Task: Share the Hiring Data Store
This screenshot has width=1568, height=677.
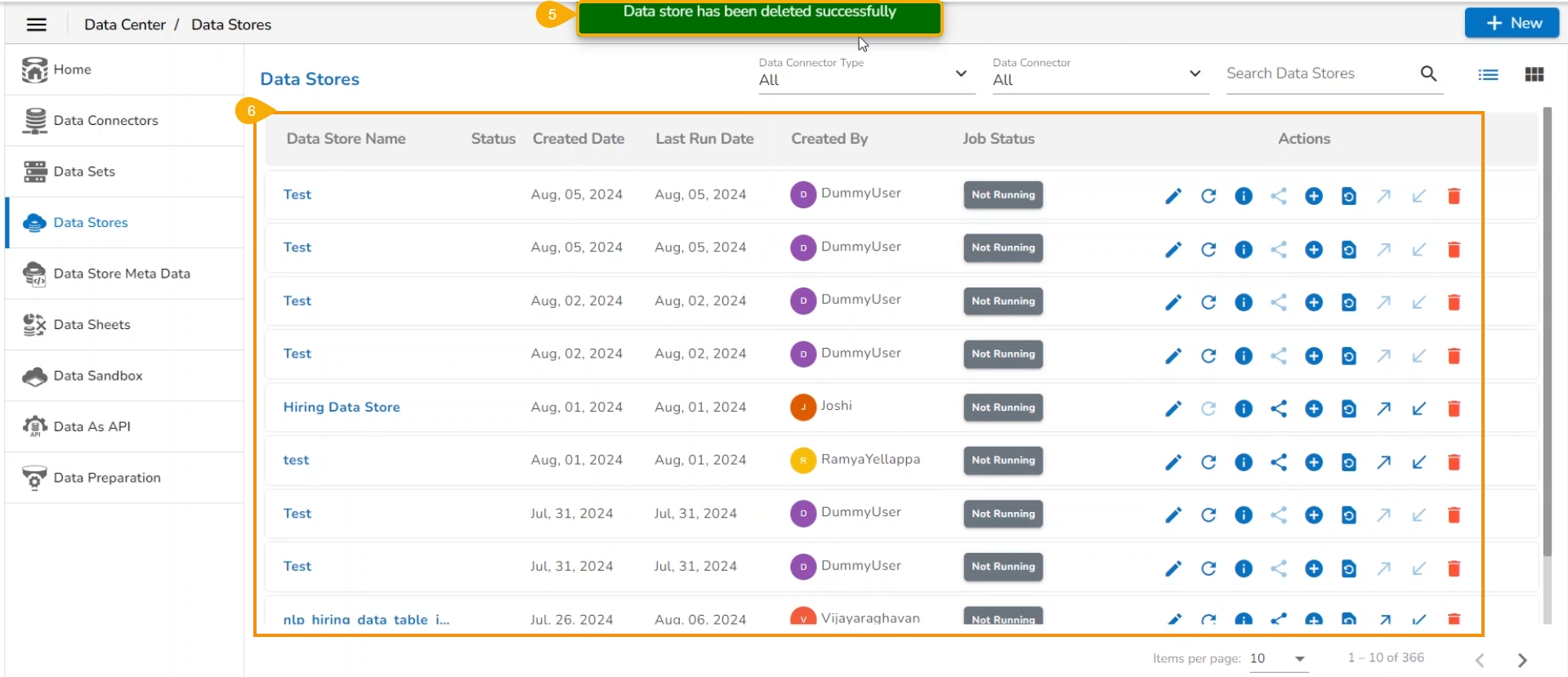Action: [1279, 408]
